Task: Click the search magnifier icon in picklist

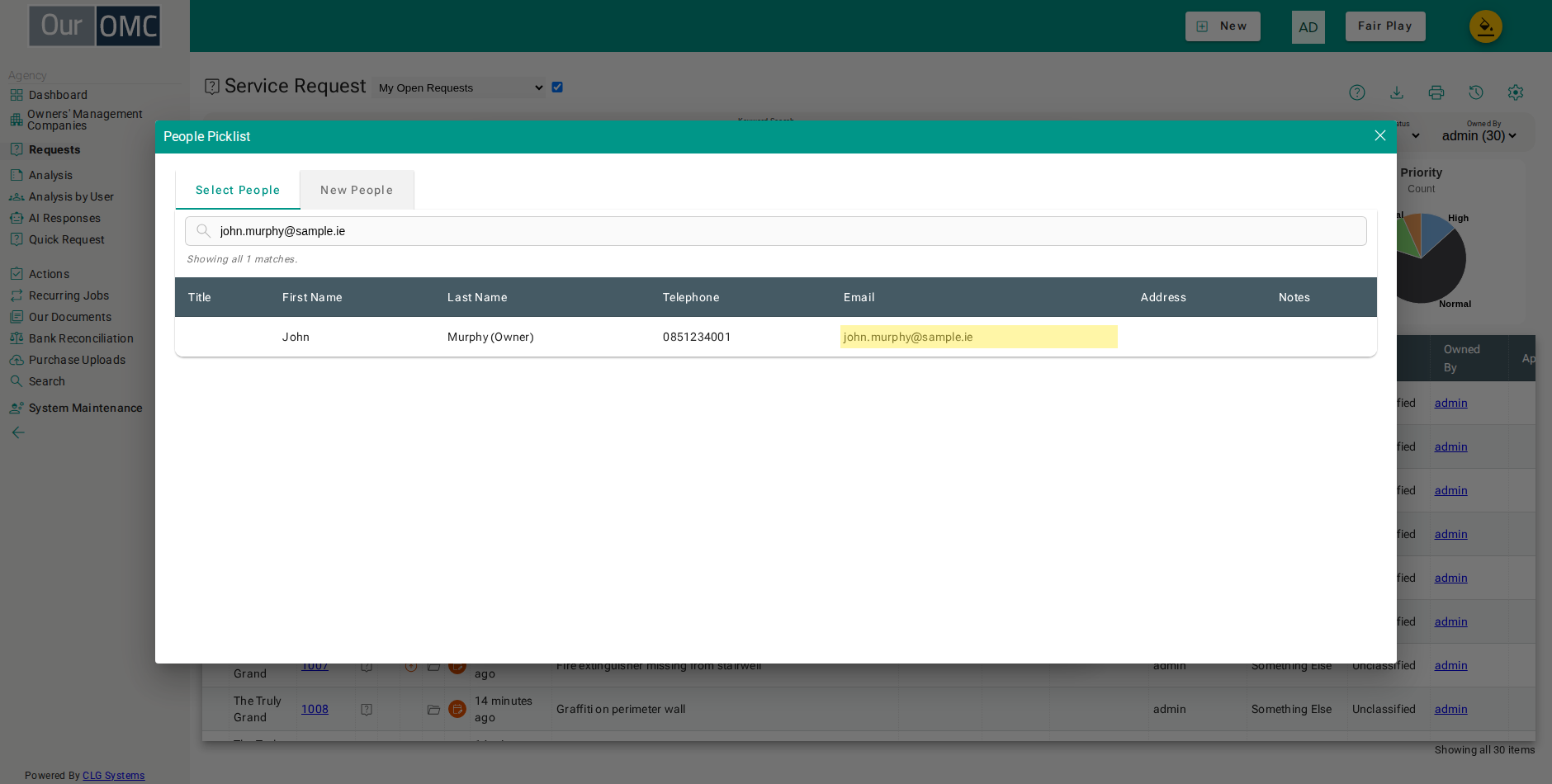Action: [203, 231]
